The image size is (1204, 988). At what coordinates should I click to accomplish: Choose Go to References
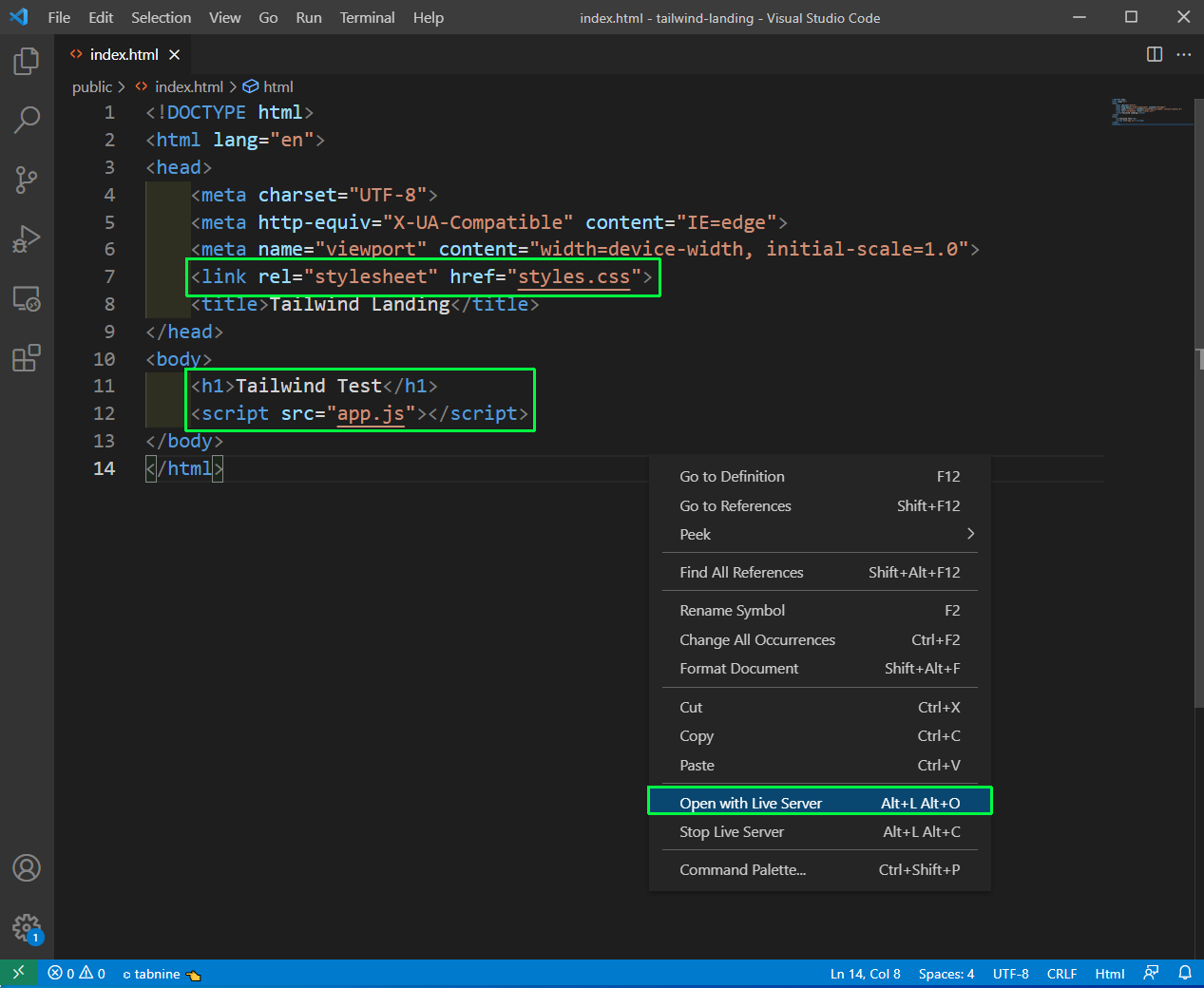point(819,505)
